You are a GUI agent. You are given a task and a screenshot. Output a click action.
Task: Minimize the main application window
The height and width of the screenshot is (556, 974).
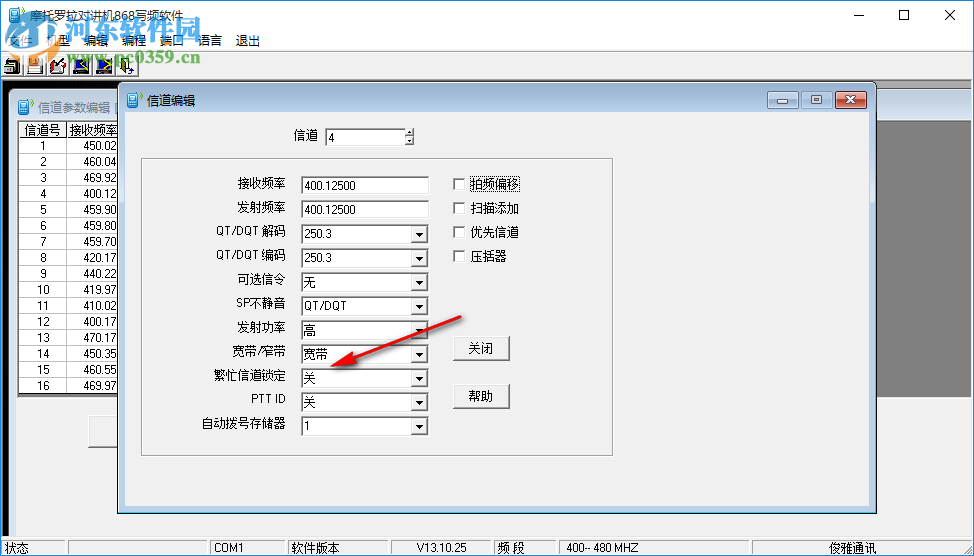coord(859,16)
